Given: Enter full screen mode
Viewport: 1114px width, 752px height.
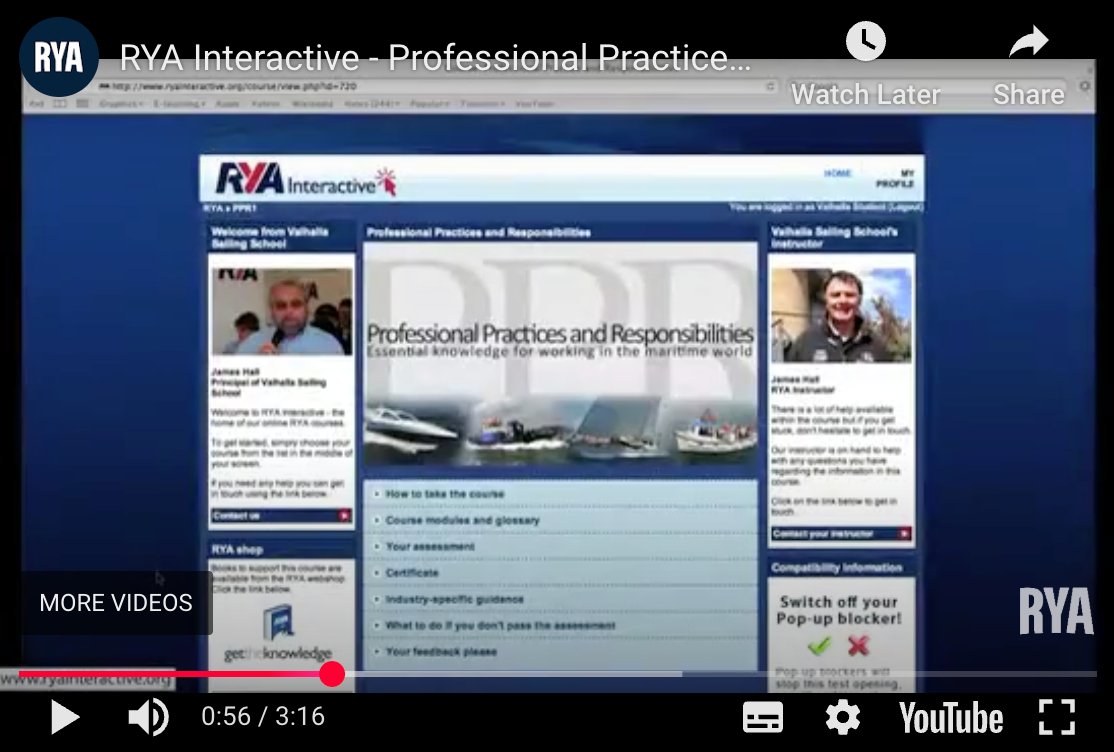Looking at the screenshot, I should pos(1056,716).
